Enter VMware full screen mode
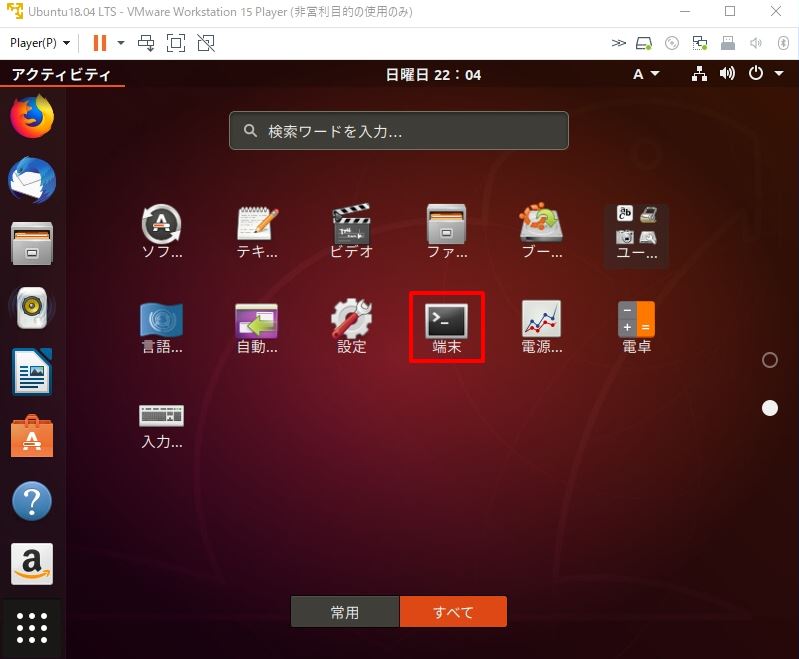 tap(176, 43)
